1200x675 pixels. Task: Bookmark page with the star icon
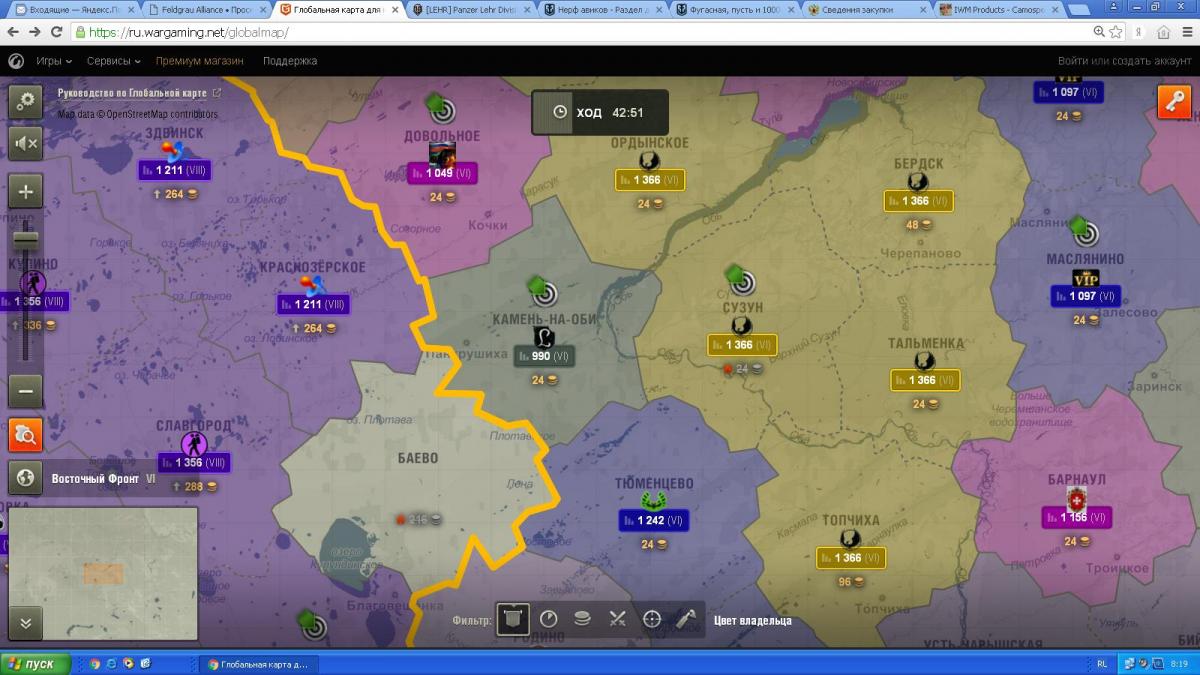point(1117,32)
